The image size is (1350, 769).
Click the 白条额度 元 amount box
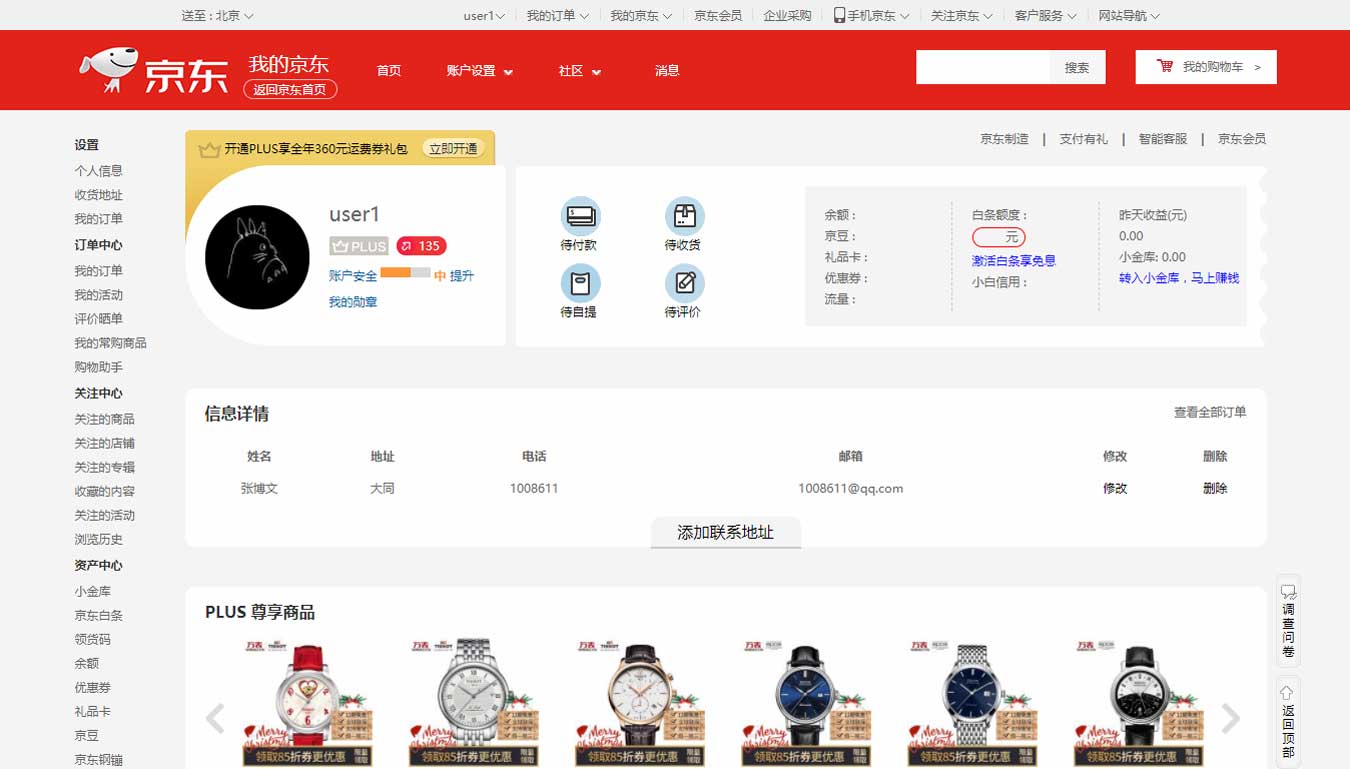pos(999,238)
